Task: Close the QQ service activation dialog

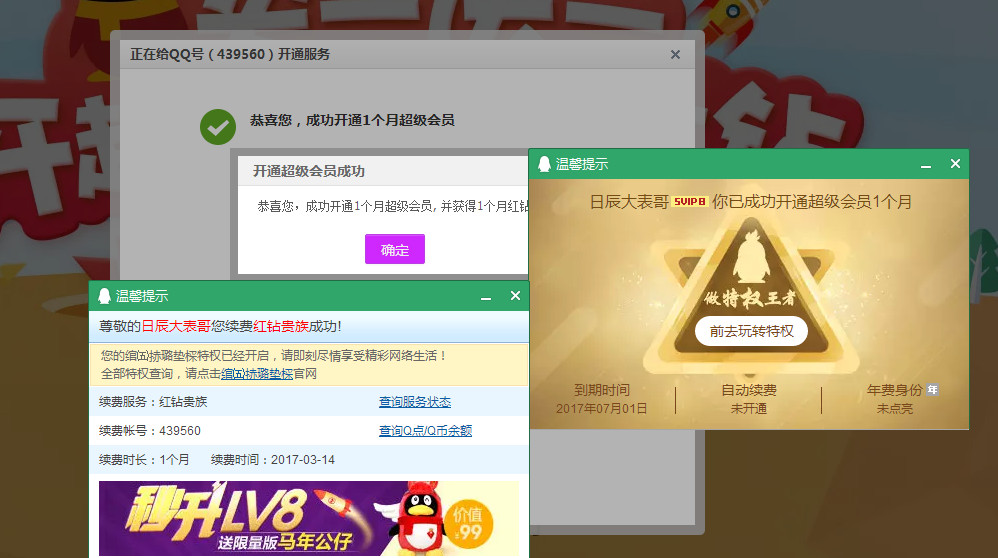Action: [x=675, y=55]
